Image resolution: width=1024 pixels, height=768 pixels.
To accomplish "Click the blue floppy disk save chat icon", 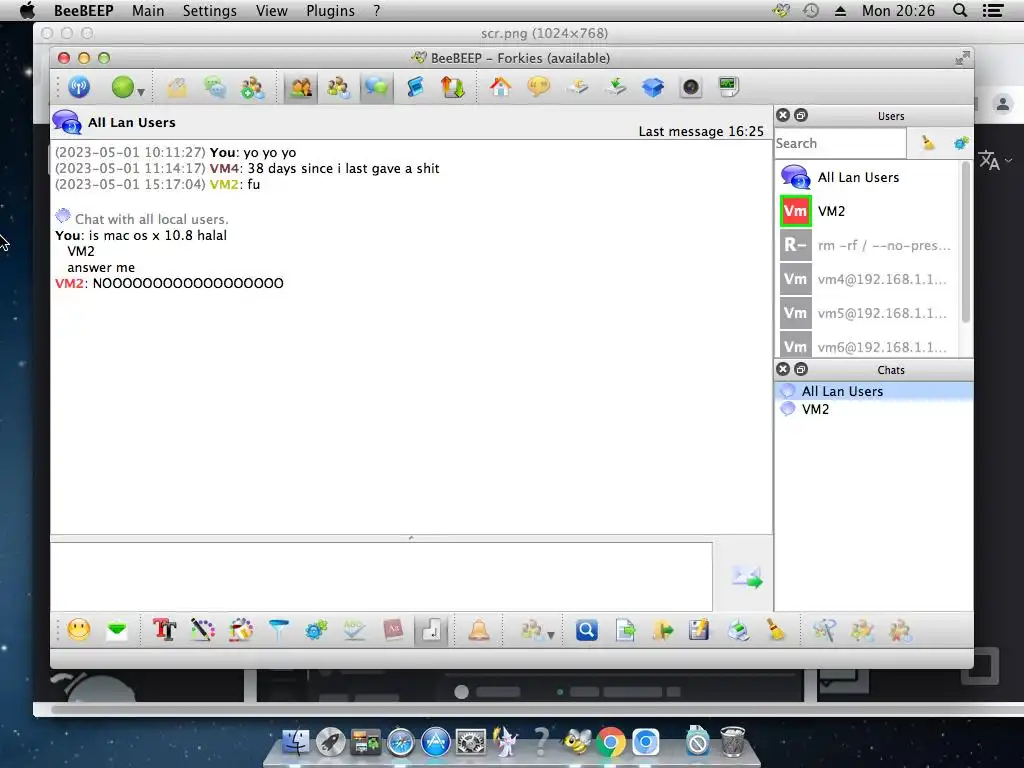I will click(x=699, y=630).
